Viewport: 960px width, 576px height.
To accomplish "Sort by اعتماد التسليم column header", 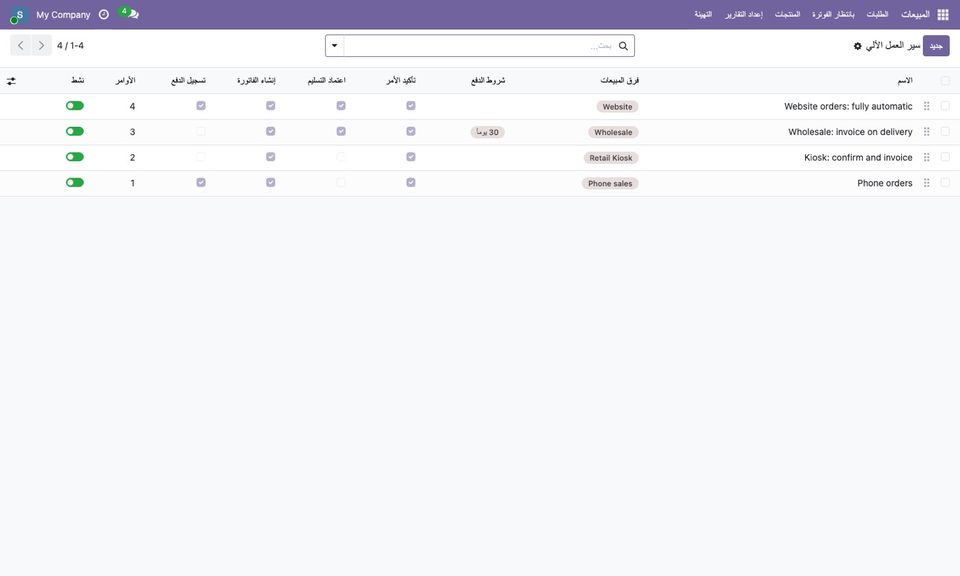I will click(x=326, y=81).
